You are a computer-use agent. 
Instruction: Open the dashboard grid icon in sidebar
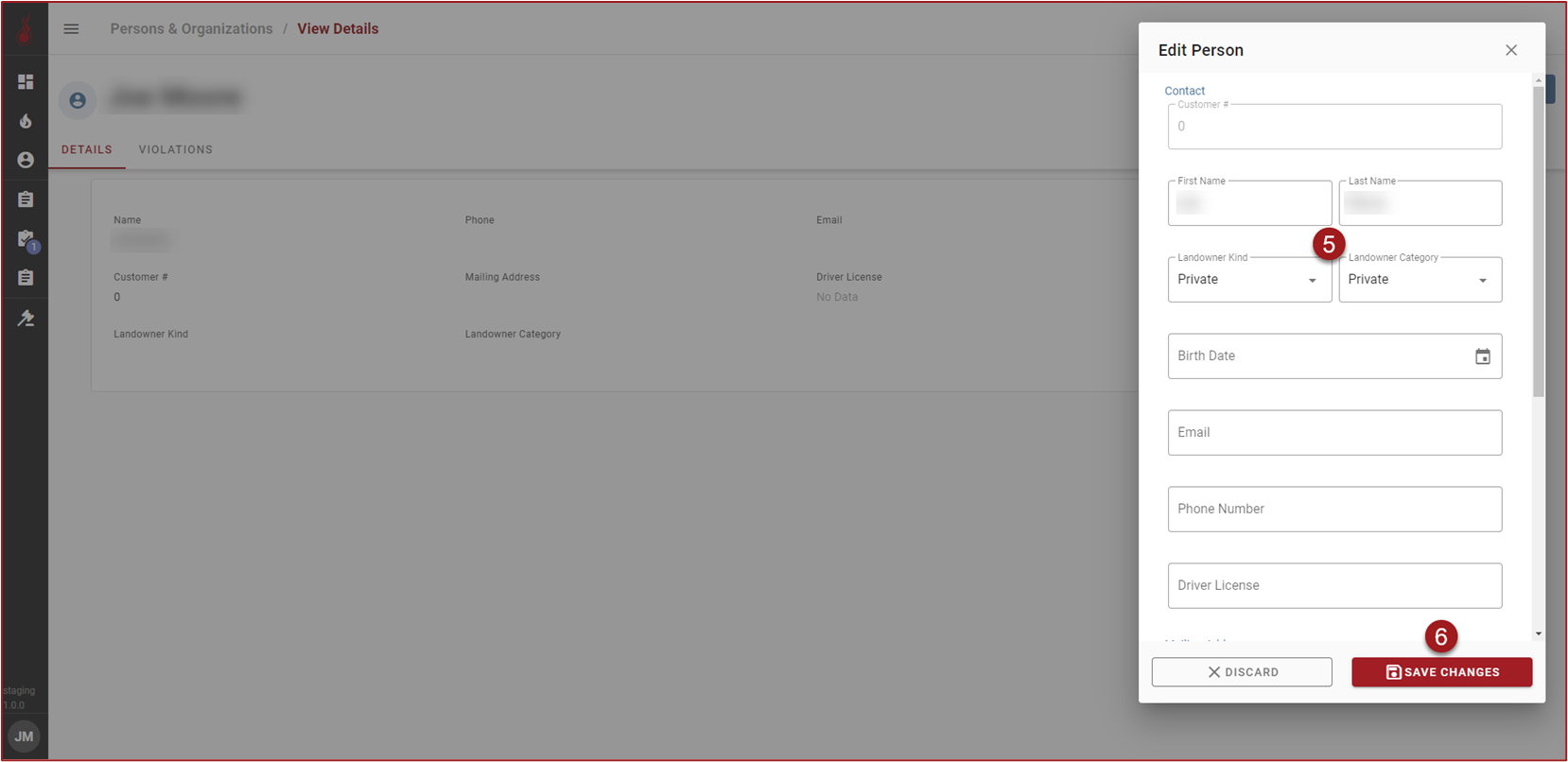click(26, 82)
